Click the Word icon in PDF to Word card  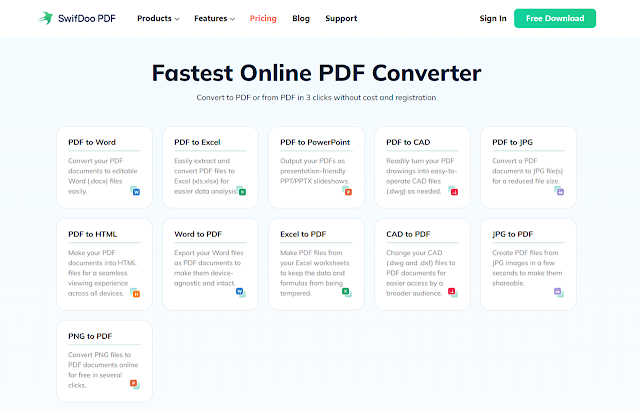pyautogui.click(x=135, y=191)
